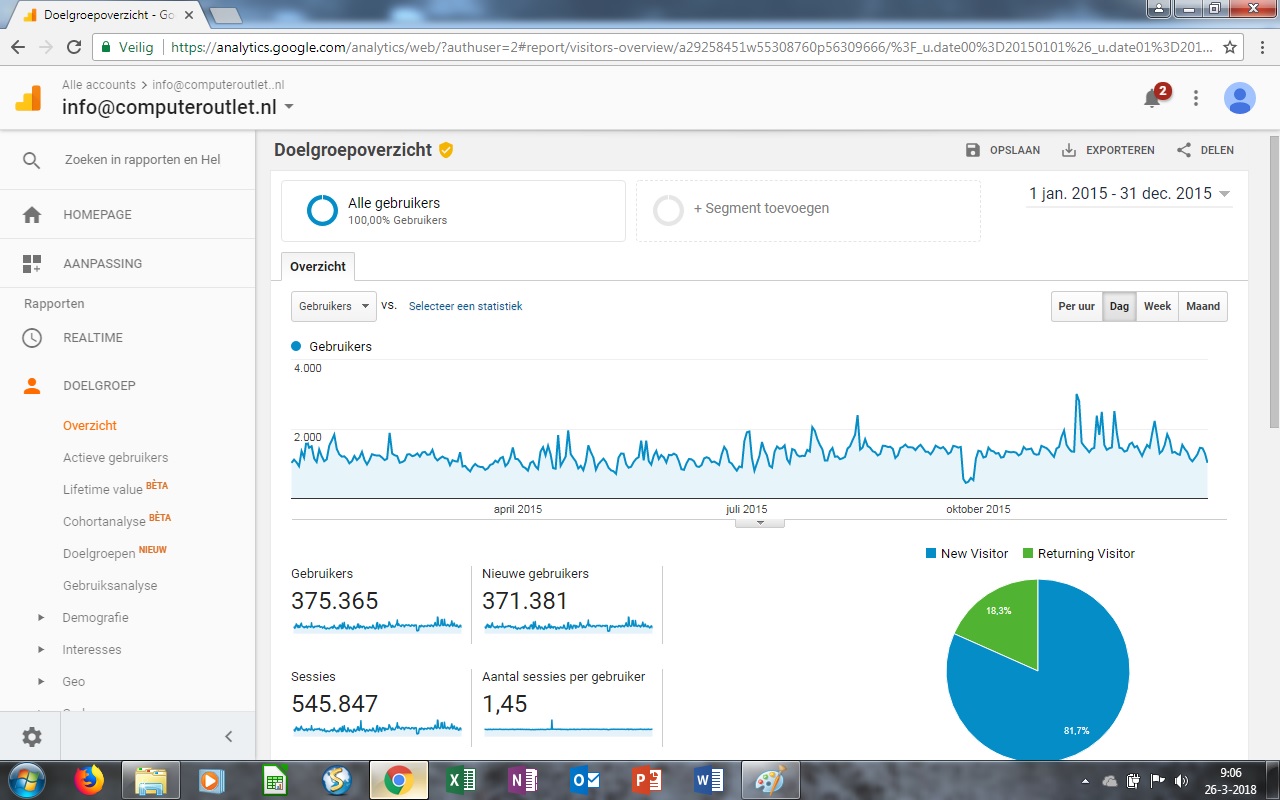The width and height of the screenshot is (1280, 800).
Task: Expand the Demografie section
Action: [x=41, y=618]
